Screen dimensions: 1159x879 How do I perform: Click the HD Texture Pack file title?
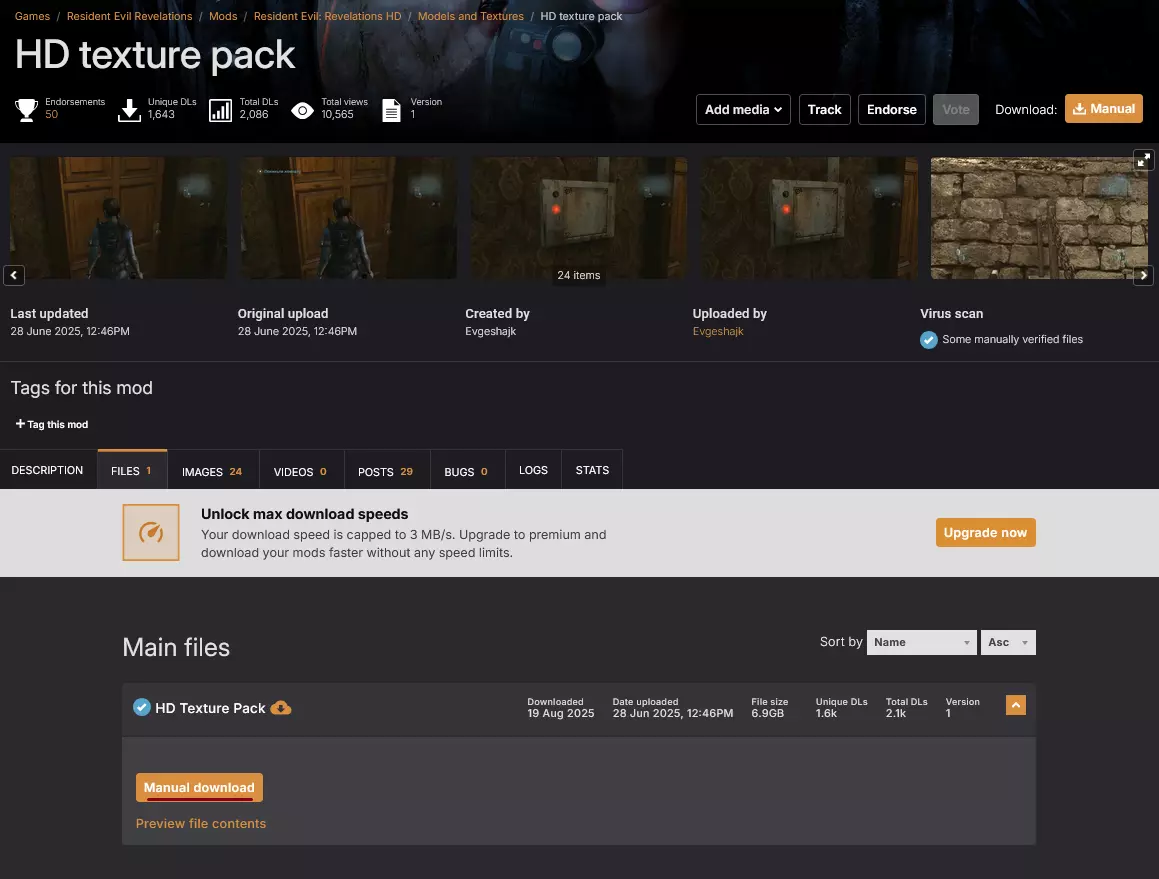(210, 708)
